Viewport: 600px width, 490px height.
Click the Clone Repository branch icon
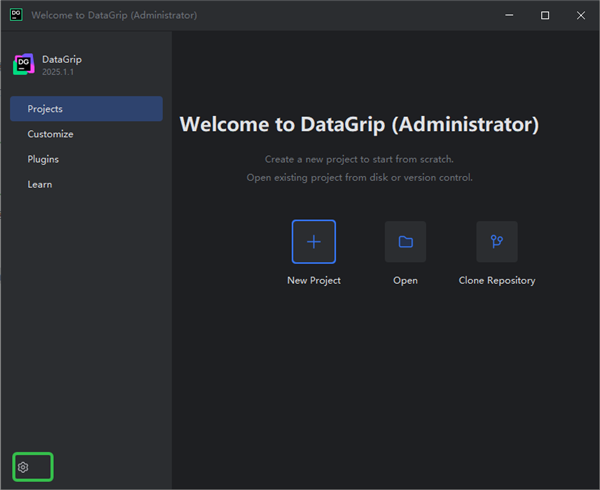coord(497,242)
